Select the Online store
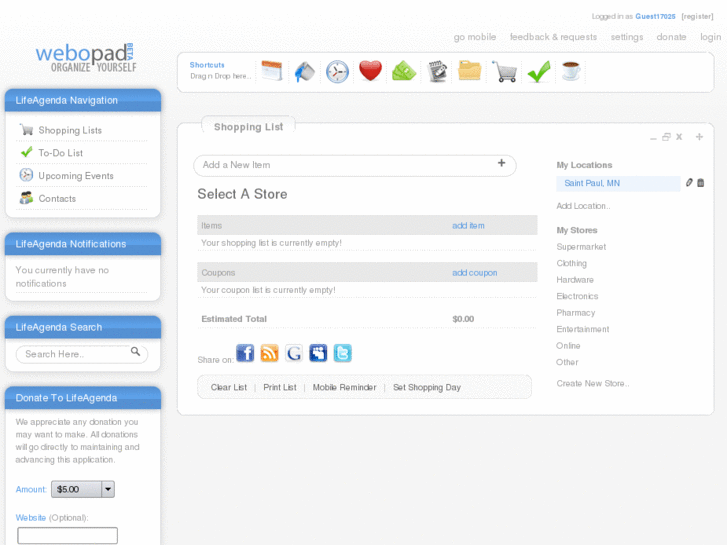Screen dimensions: 727x545 568,346
